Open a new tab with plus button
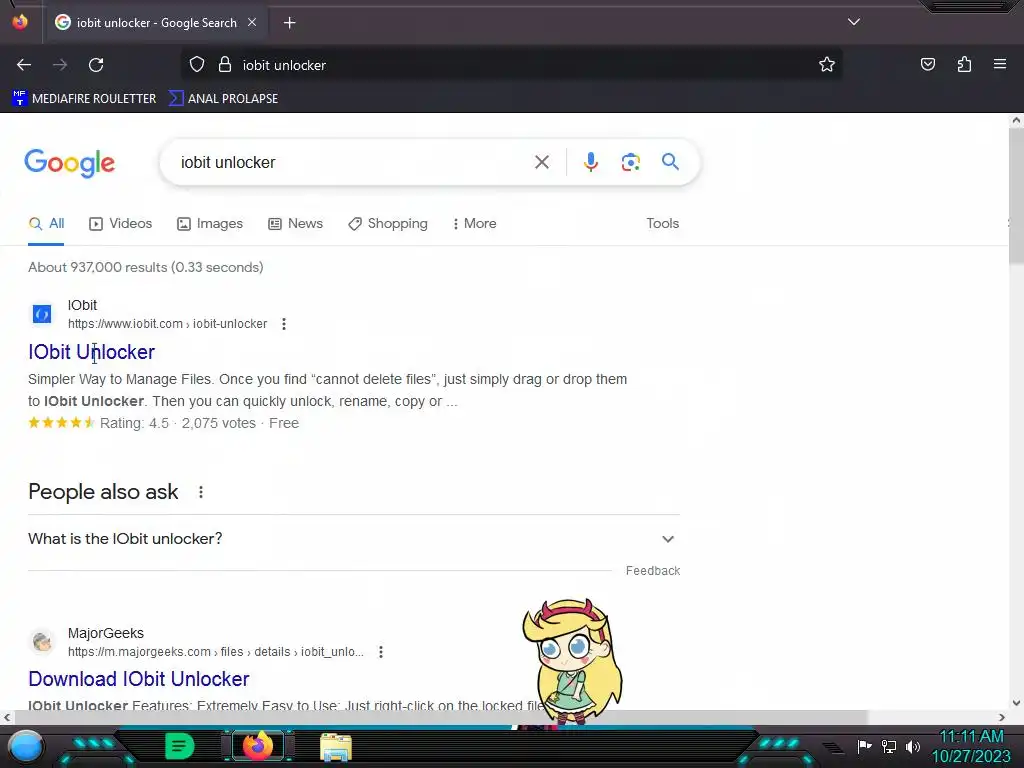Screen dimensions: 1024x768 tap(289, 23)
